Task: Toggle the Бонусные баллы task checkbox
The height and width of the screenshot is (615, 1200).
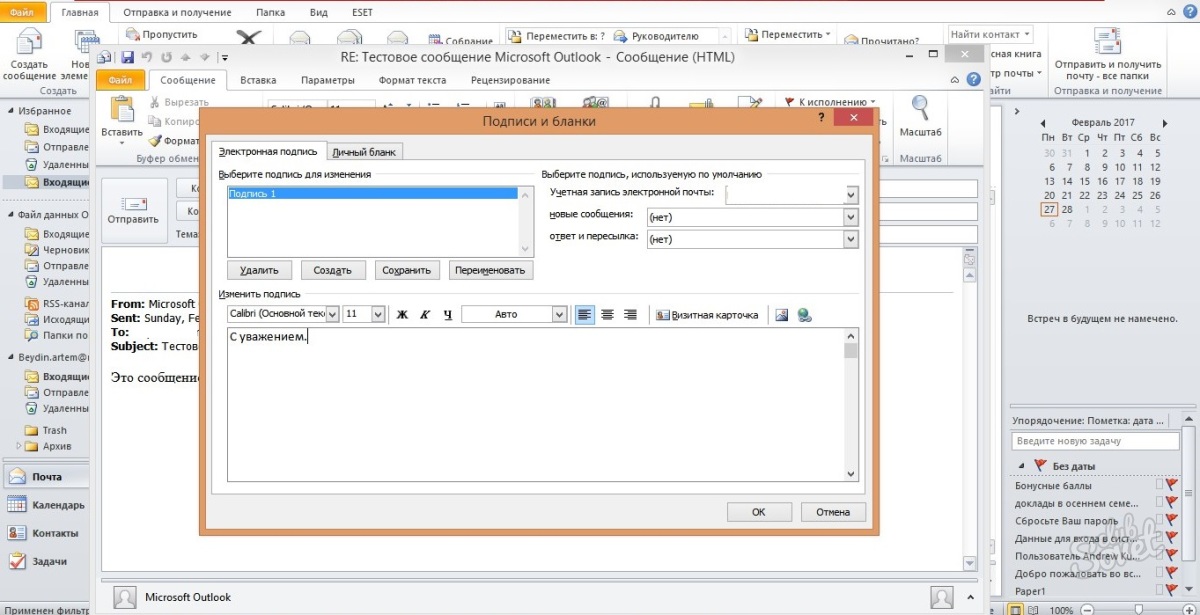Action: coord(1159,485)
